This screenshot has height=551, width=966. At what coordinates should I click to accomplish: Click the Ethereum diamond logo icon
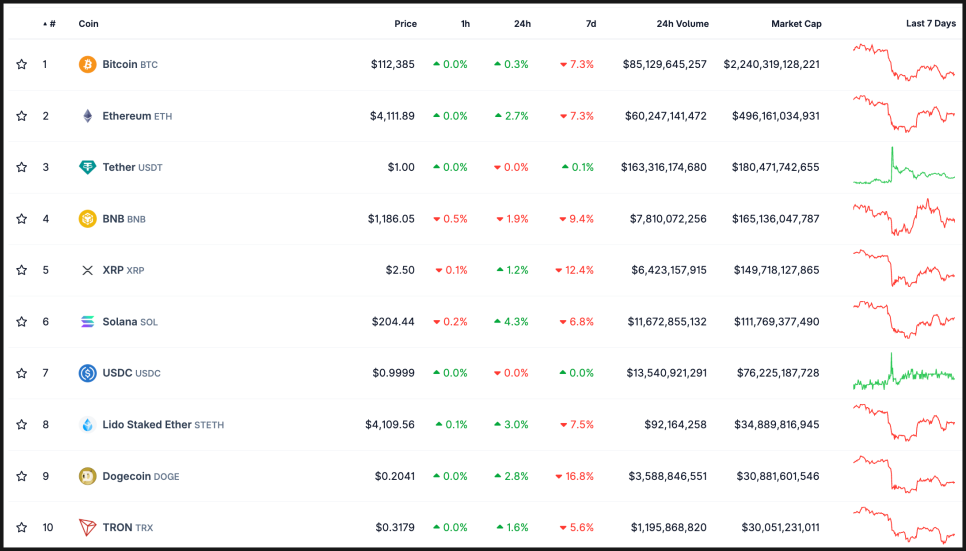click(x=88, y=116)
